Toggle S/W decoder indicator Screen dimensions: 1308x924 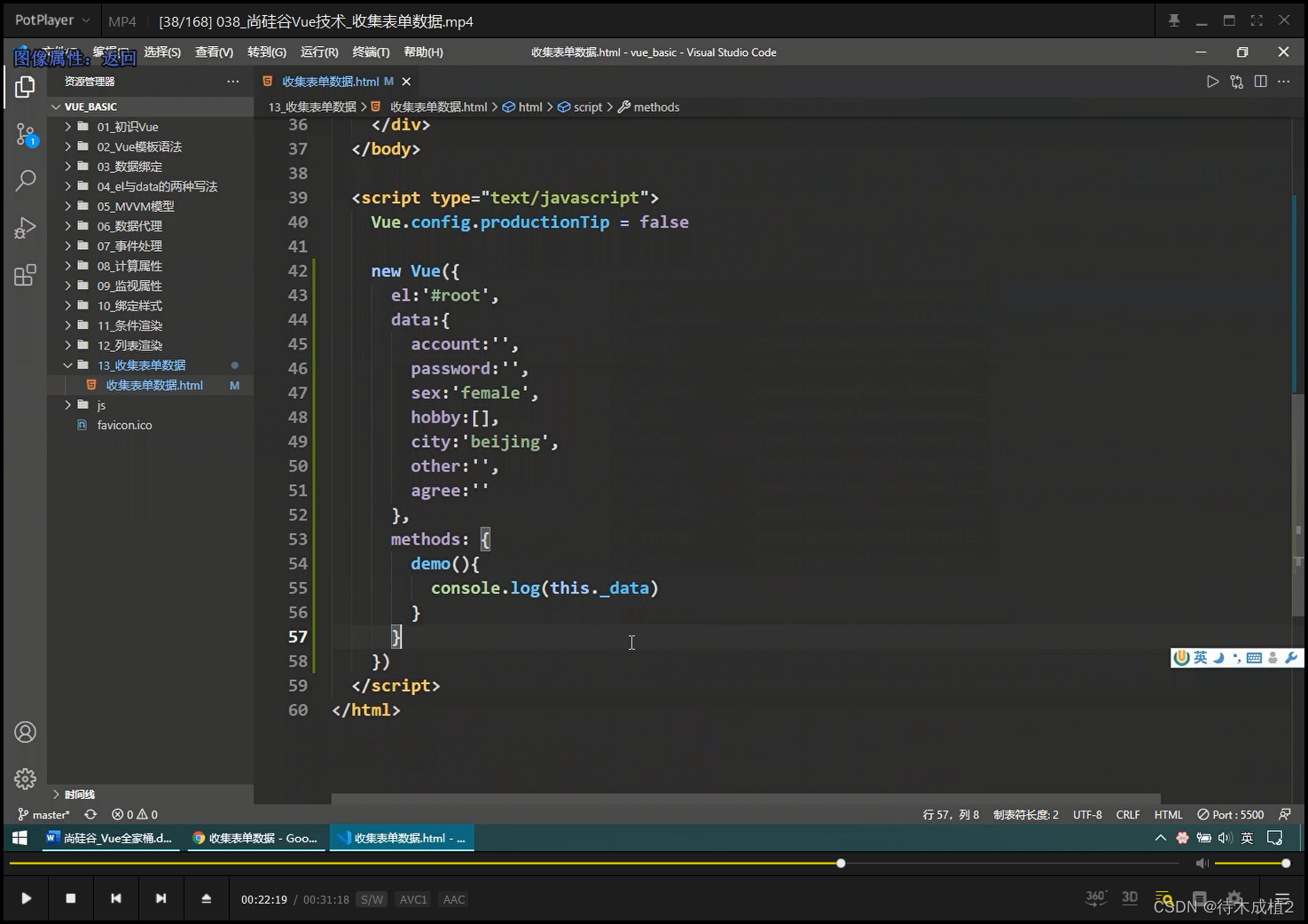click(x=372, y=899)
